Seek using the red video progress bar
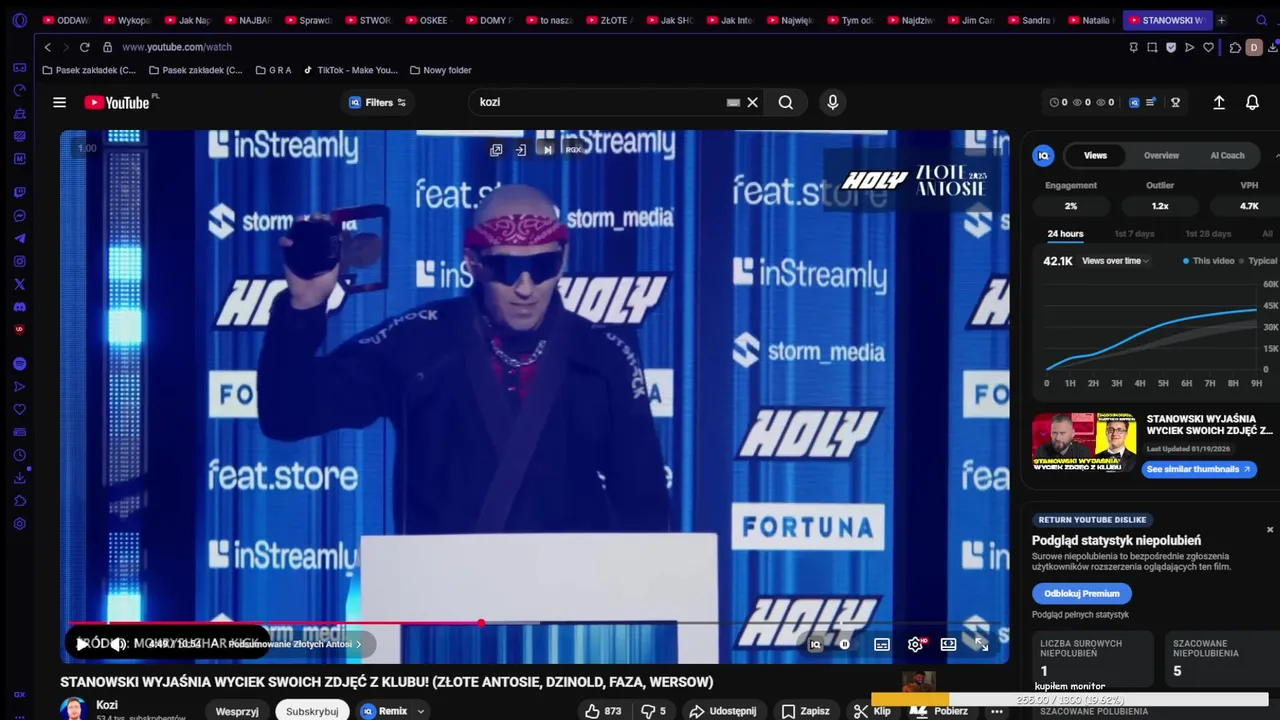This screenshot has height=720, width=1280. [535, 623]
